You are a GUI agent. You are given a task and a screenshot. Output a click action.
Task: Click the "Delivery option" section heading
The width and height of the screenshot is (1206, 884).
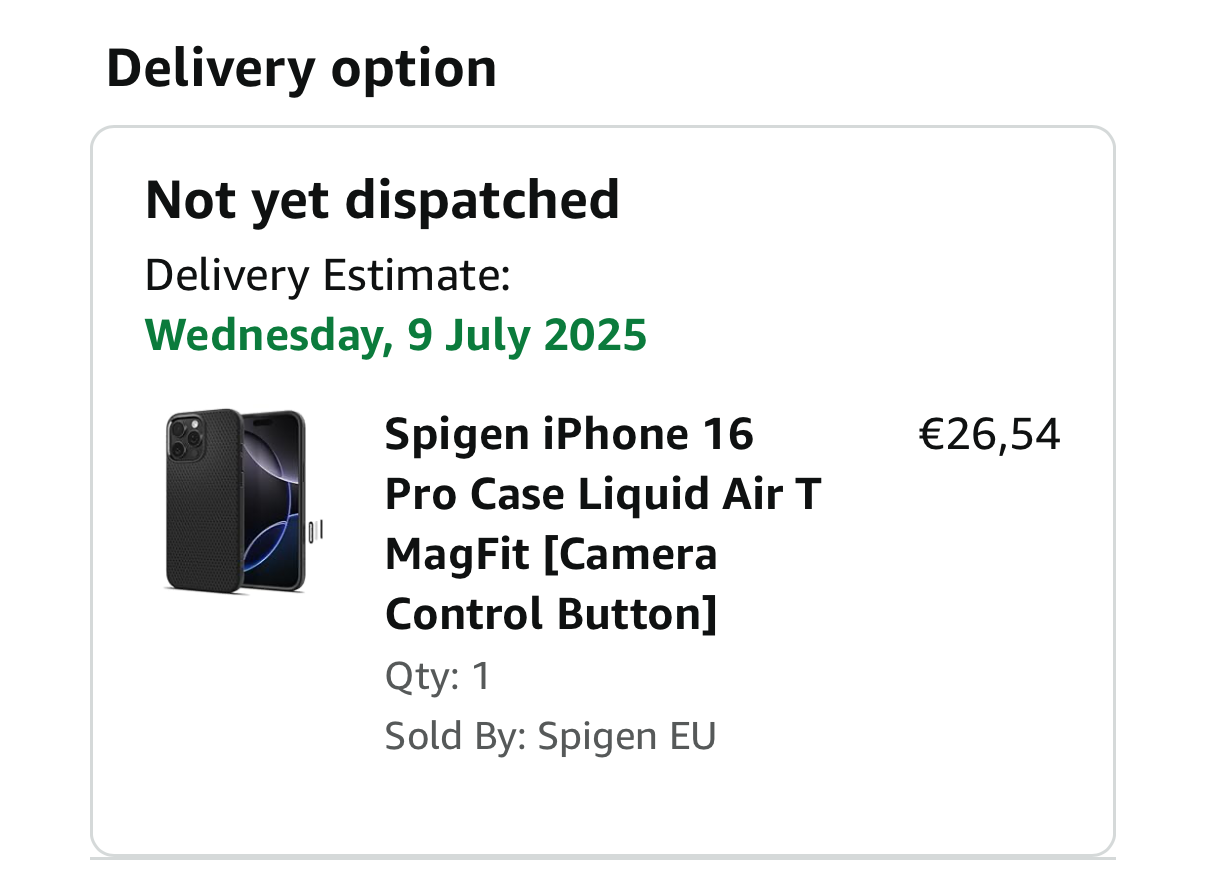point(301,69)
